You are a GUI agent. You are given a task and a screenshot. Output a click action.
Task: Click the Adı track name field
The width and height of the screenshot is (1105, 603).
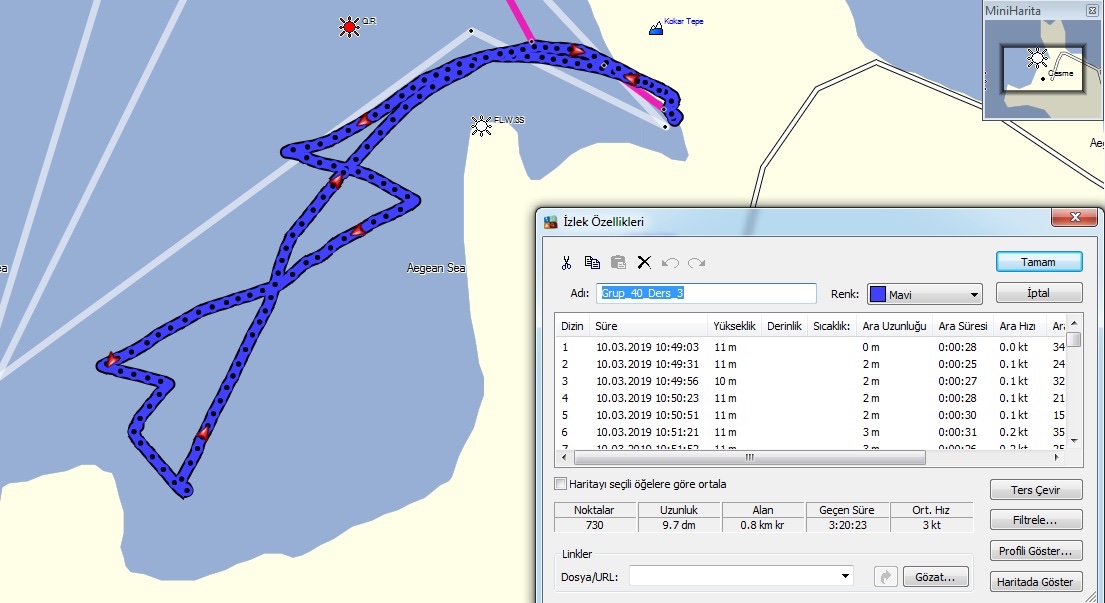pyautogui.click(x=706, y=293)
